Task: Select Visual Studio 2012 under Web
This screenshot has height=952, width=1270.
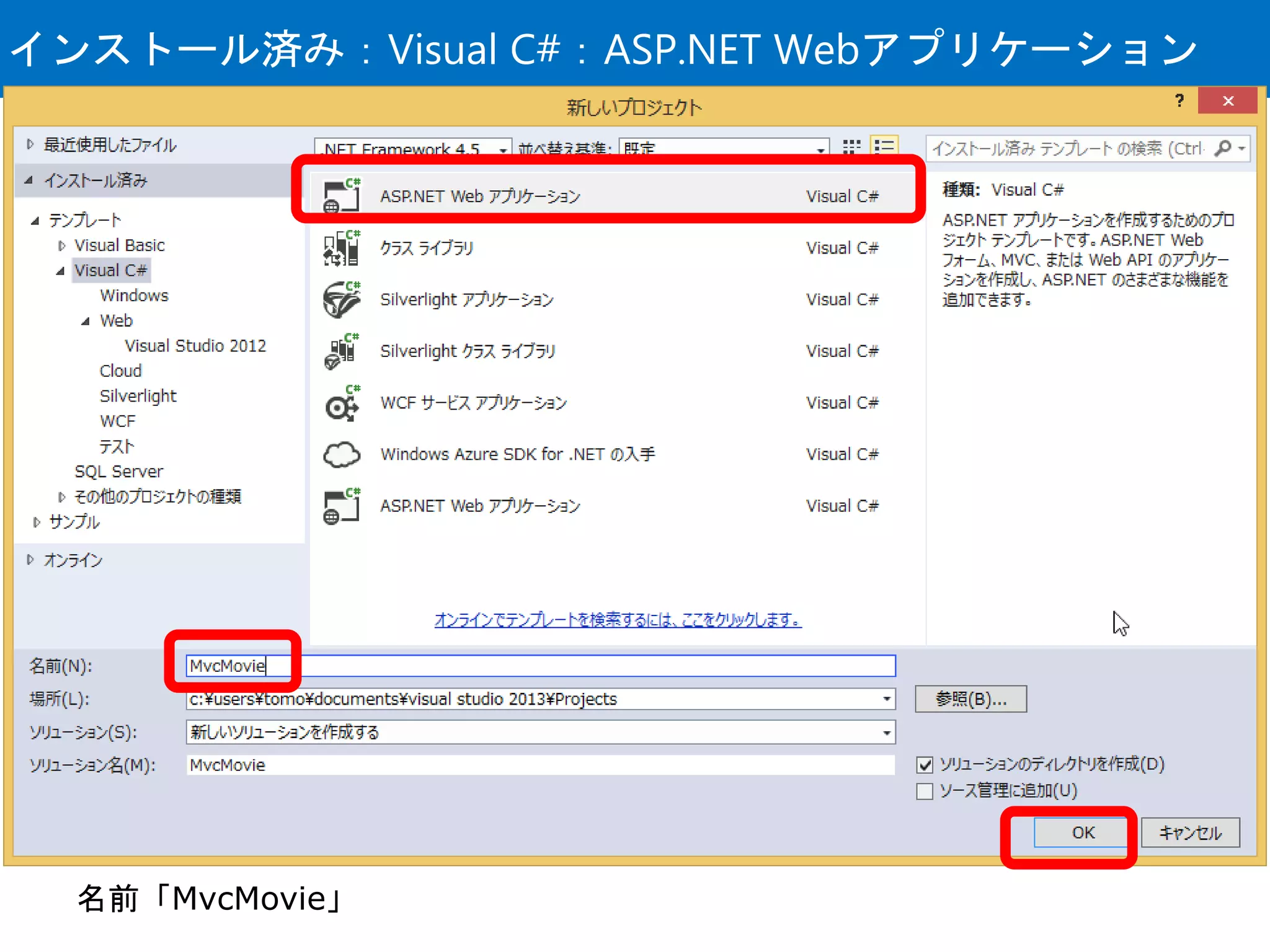Action: tap(195, 346)
